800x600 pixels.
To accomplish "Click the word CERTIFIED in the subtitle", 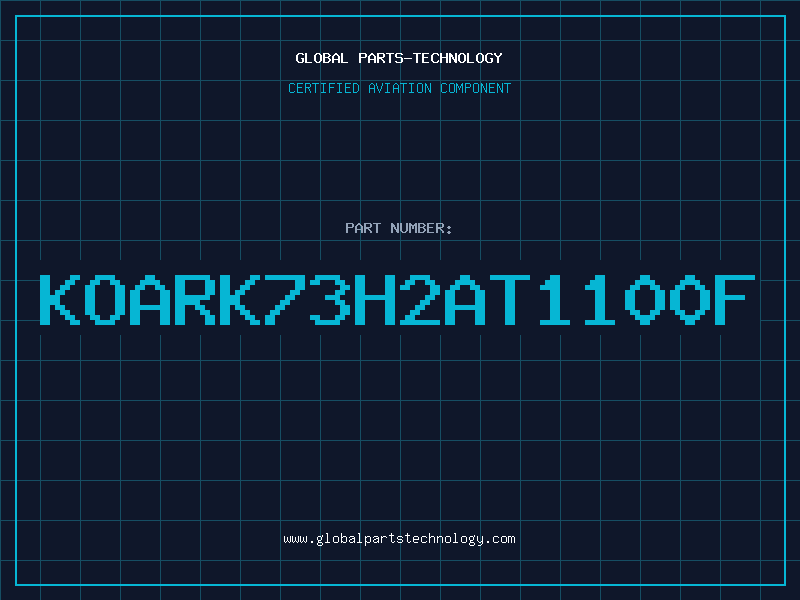I will pos(324,88).
